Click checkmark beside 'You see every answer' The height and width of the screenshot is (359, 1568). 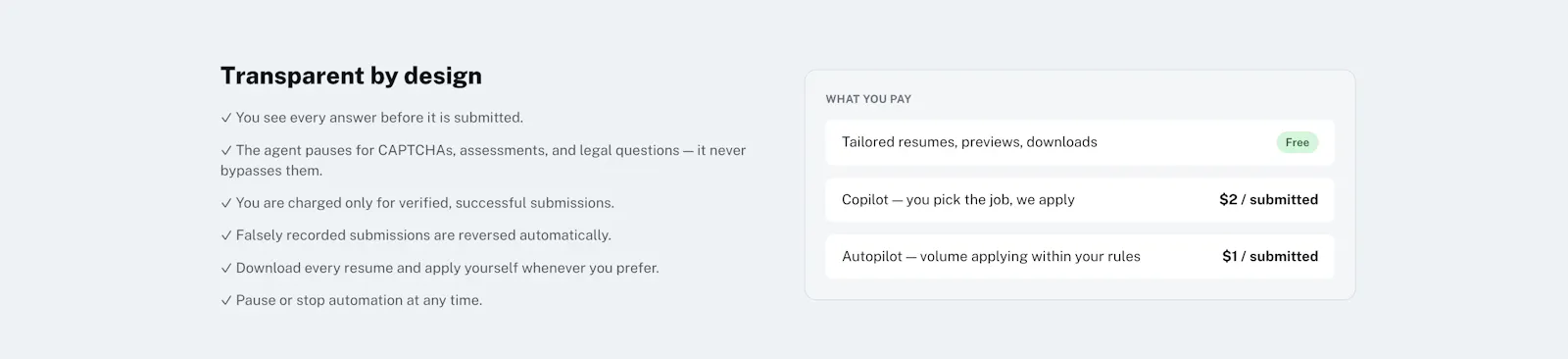(x=226, y=118)
